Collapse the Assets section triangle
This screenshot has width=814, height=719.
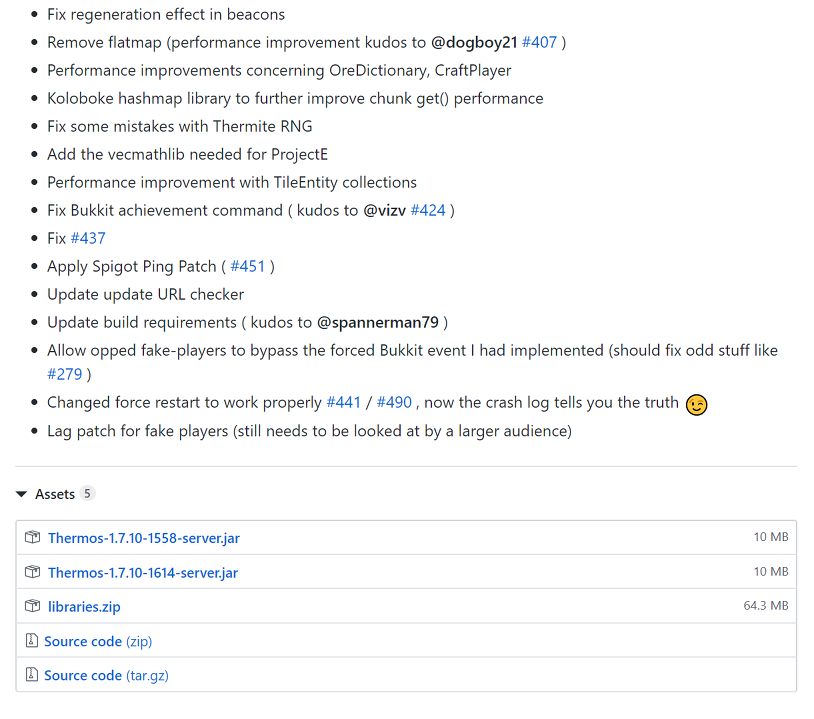(21, 494)
